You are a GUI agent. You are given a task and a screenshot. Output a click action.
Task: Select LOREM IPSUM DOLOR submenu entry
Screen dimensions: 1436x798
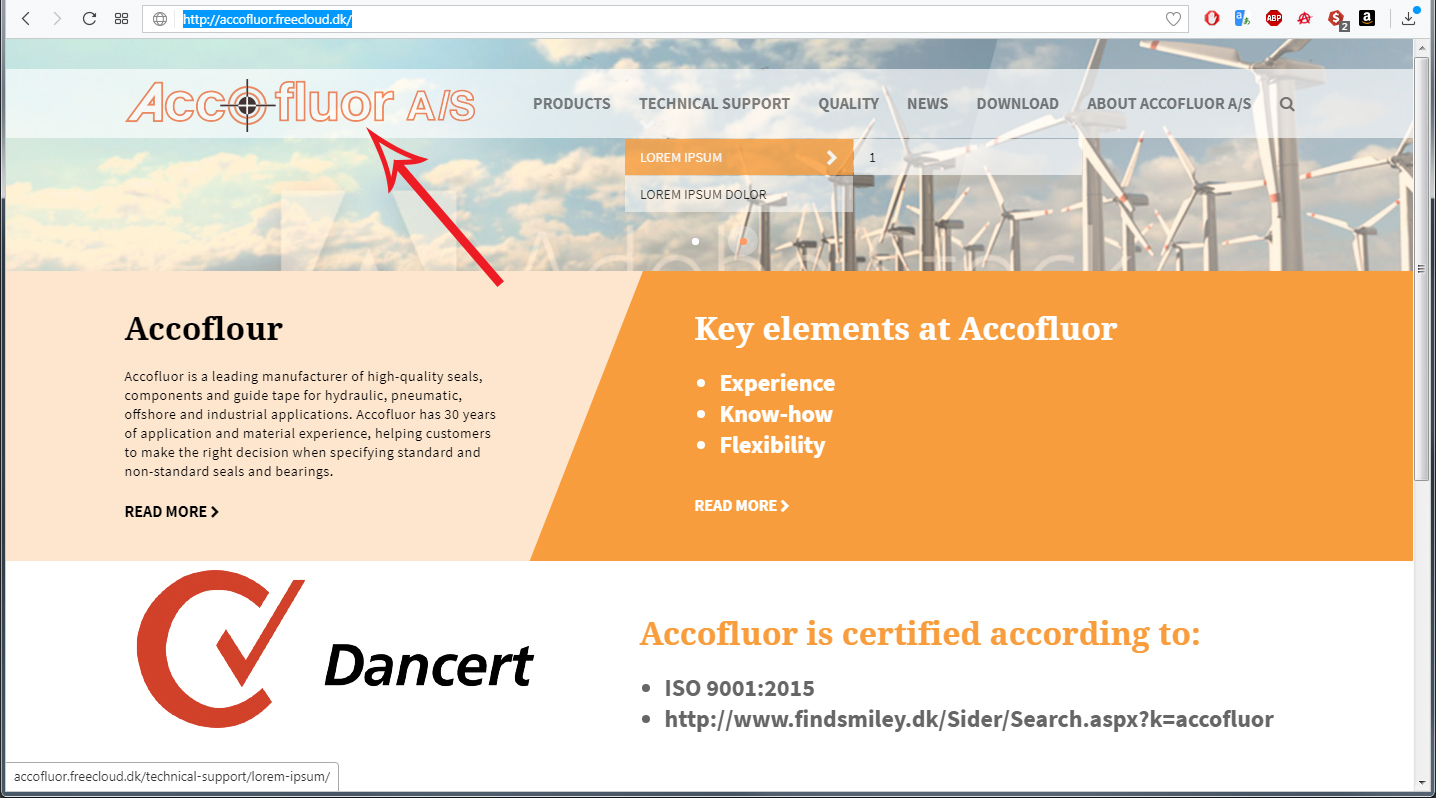tap(739, 194)
